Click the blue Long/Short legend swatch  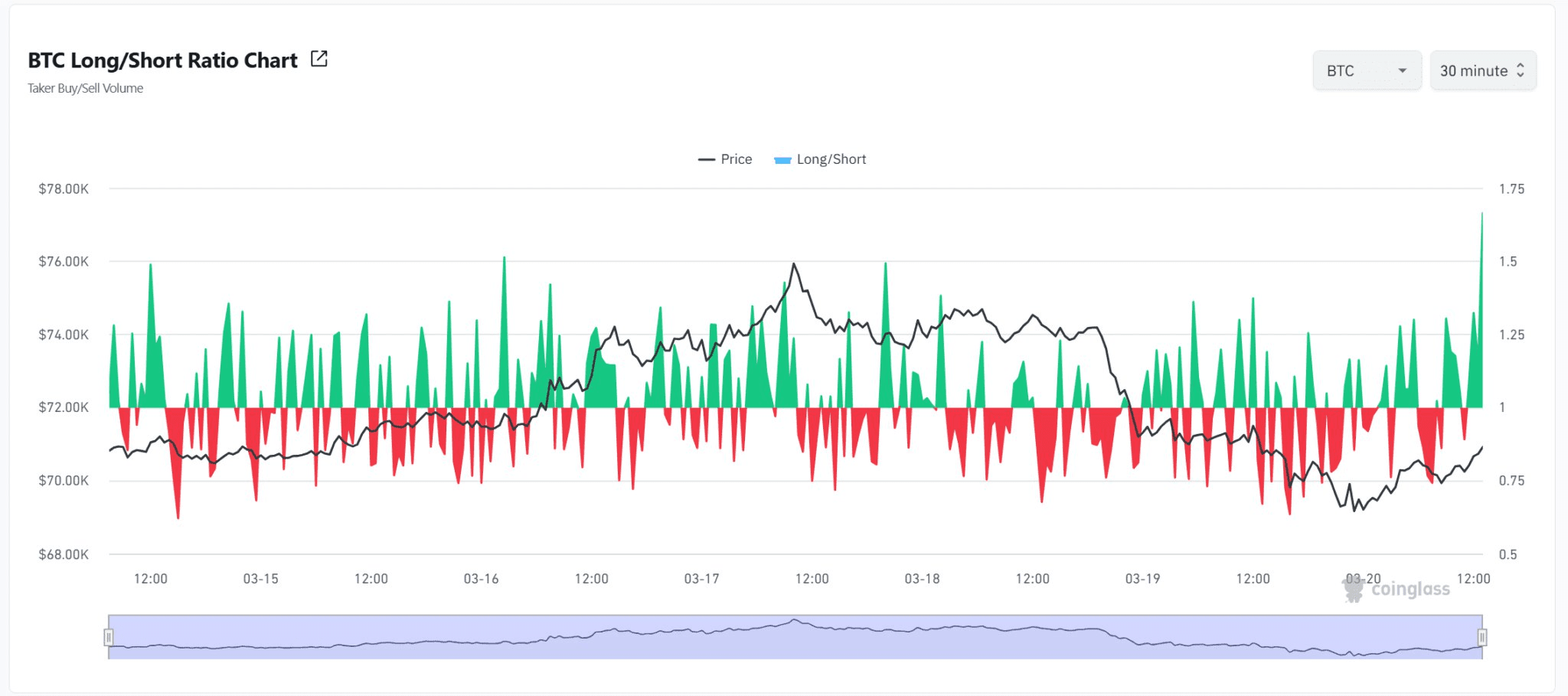(x=782, y=160)
